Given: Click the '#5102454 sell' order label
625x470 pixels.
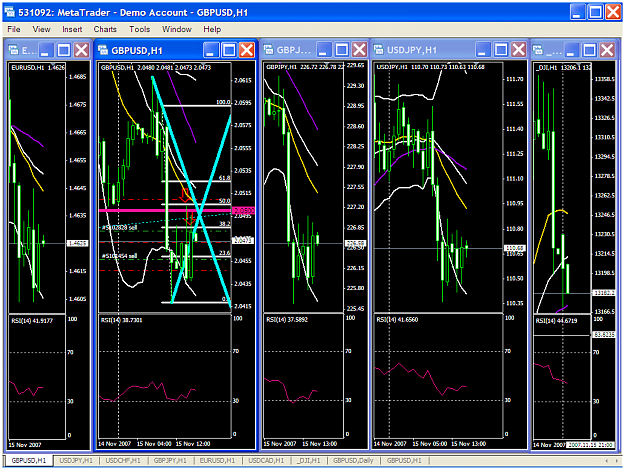Looking at the screenshot, I should (120, 256).
